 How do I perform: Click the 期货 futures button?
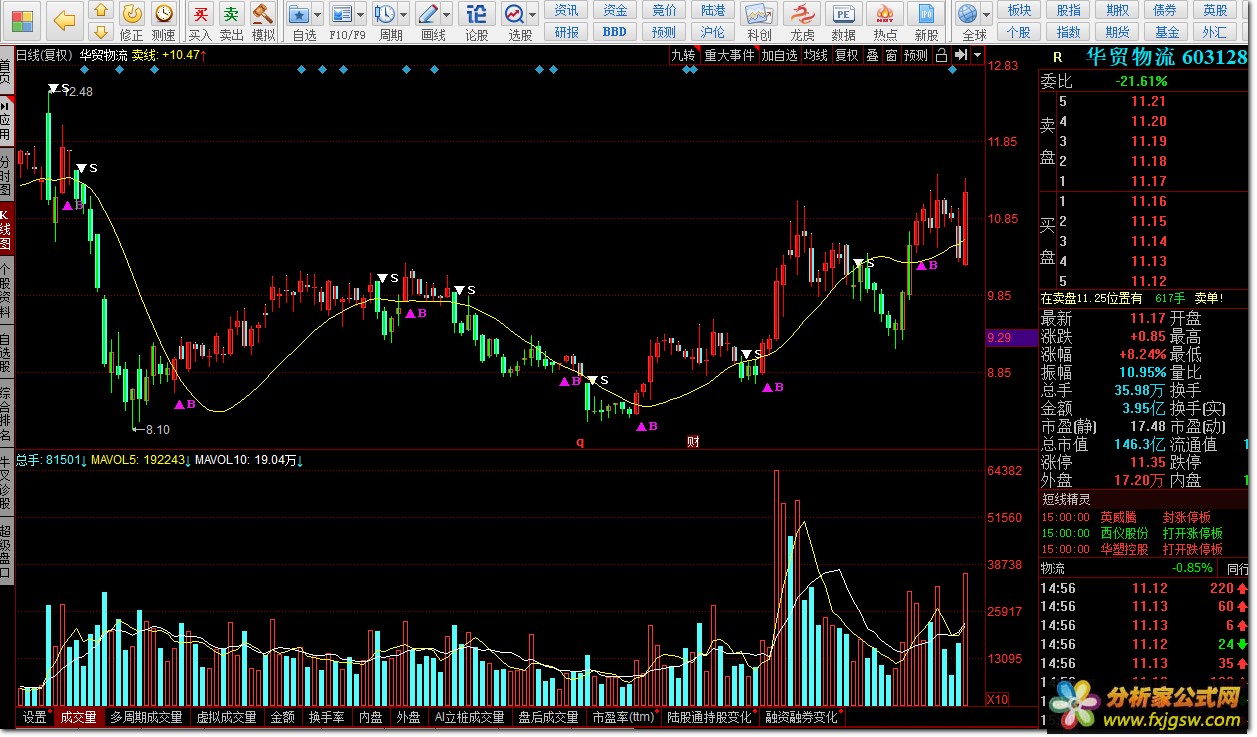click(1117, 31)
